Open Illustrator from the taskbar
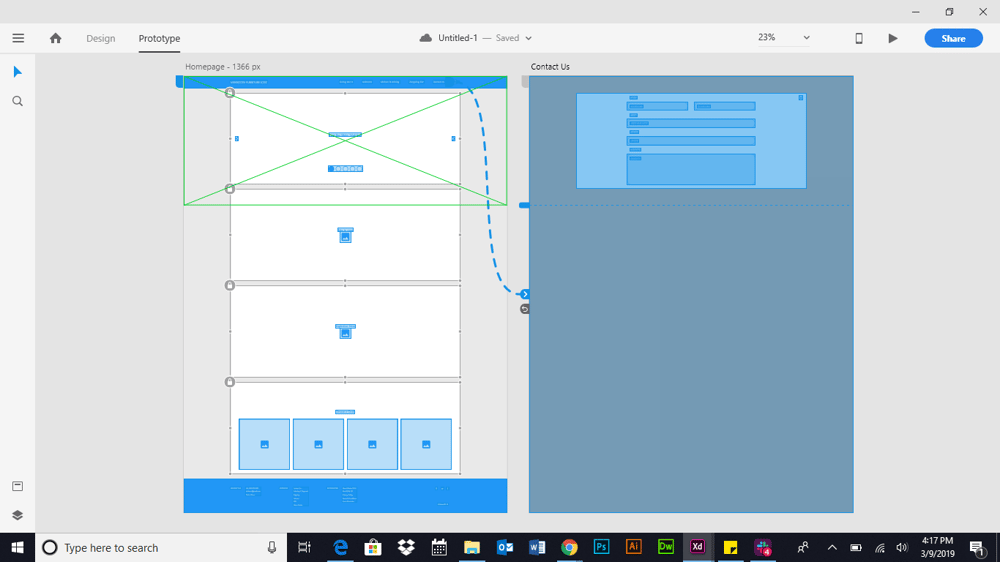Image resolution: width=1000 pixels, height=562 pixels. (x=633, y=547)
